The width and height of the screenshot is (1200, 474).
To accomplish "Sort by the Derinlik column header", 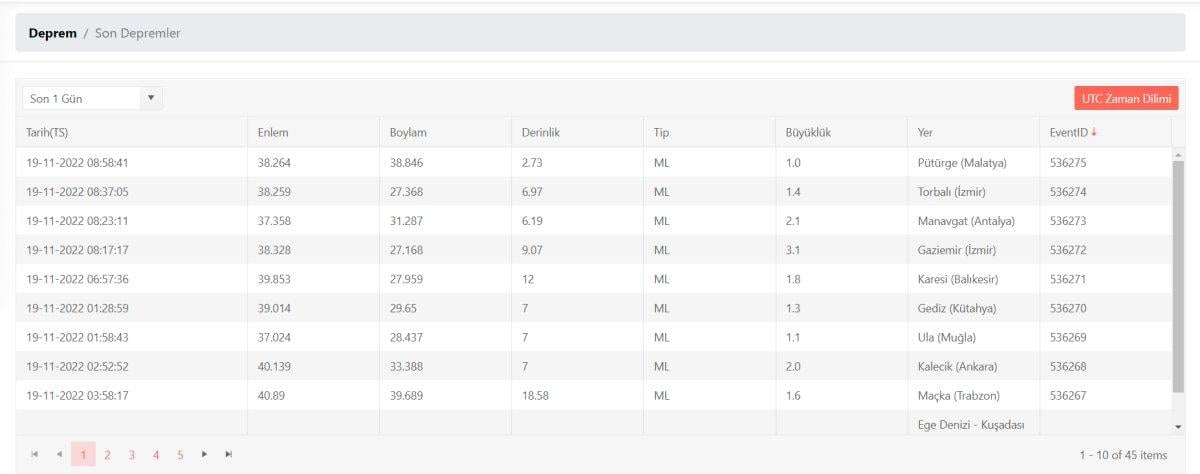I will [x=540, y=132].
